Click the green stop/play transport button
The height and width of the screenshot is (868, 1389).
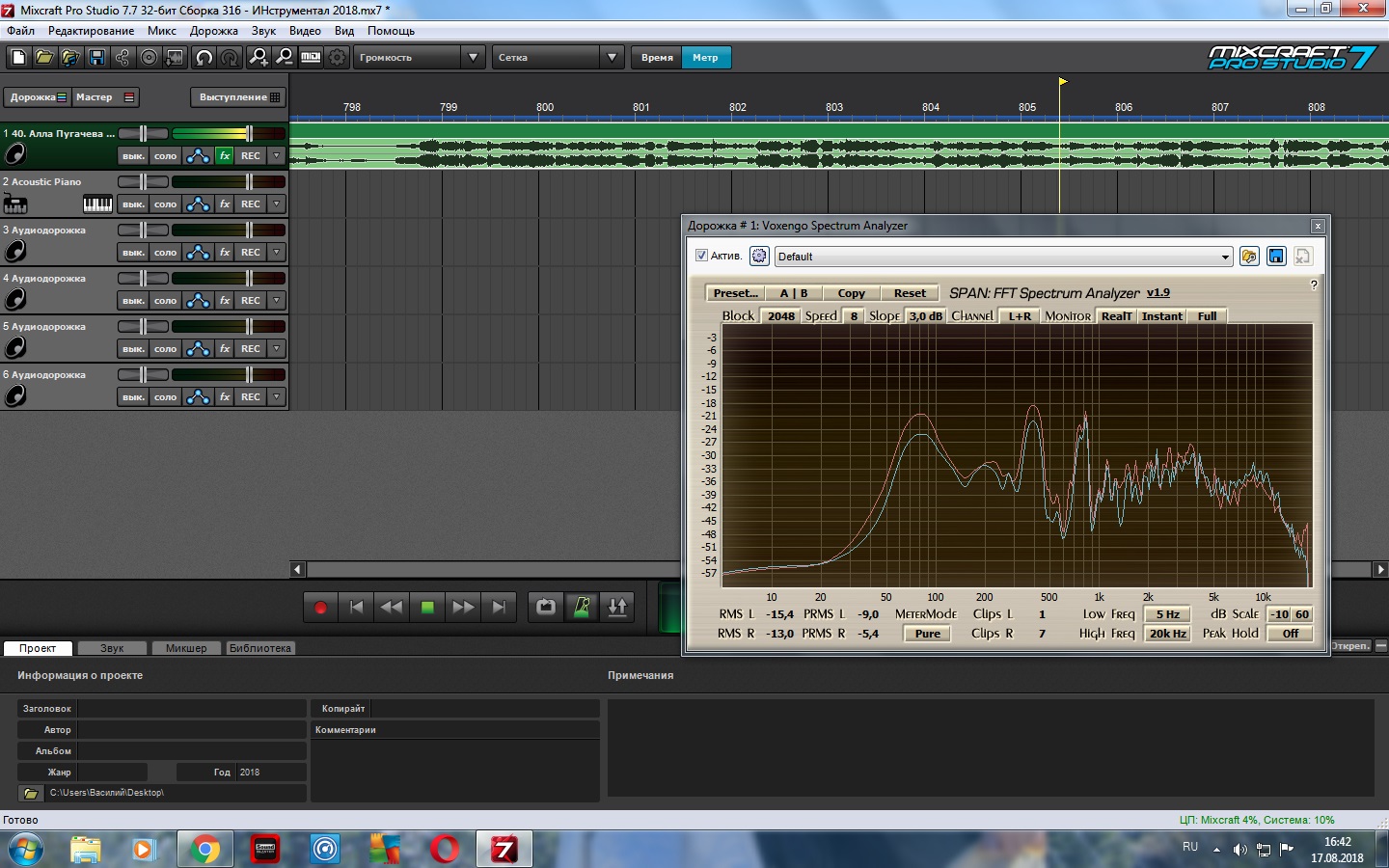pyautogui.click(x=427, y=608)
